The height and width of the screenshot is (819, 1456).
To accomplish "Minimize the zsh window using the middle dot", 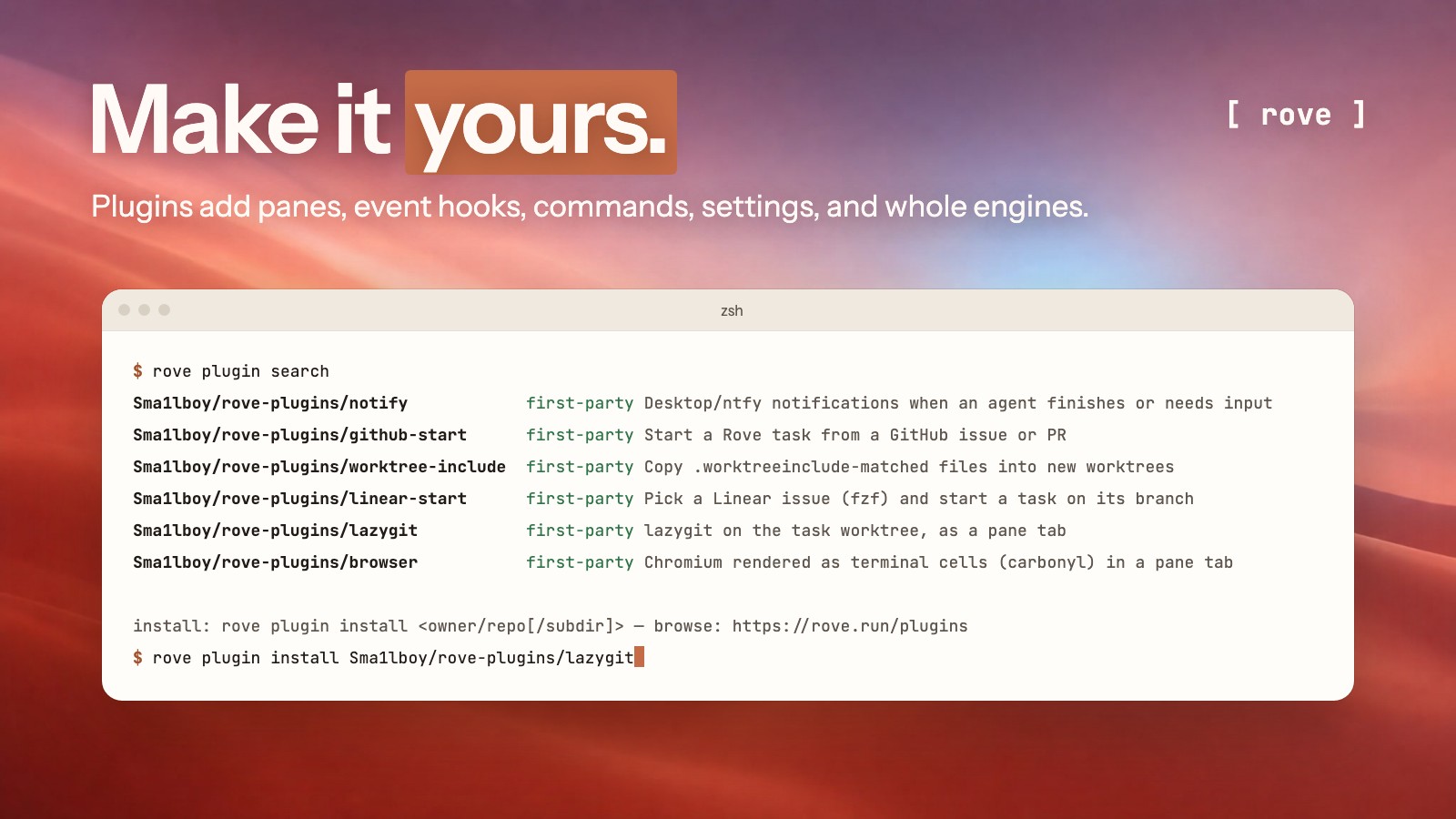I will (x=145, y=310).
